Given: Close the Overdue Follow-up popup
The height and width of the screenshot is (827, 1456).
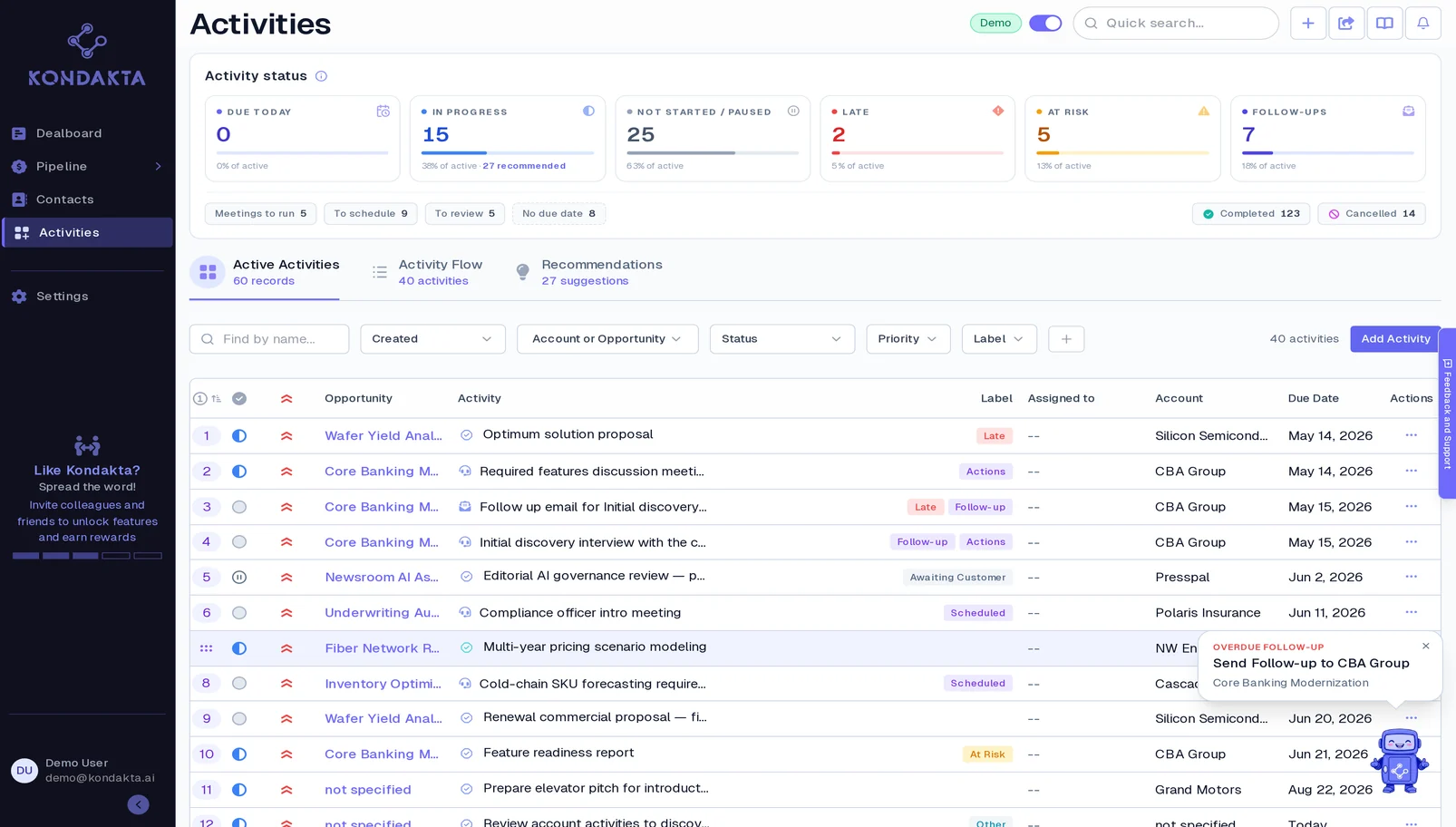Looking at the screenshot, I should [x=1425, y=647].
